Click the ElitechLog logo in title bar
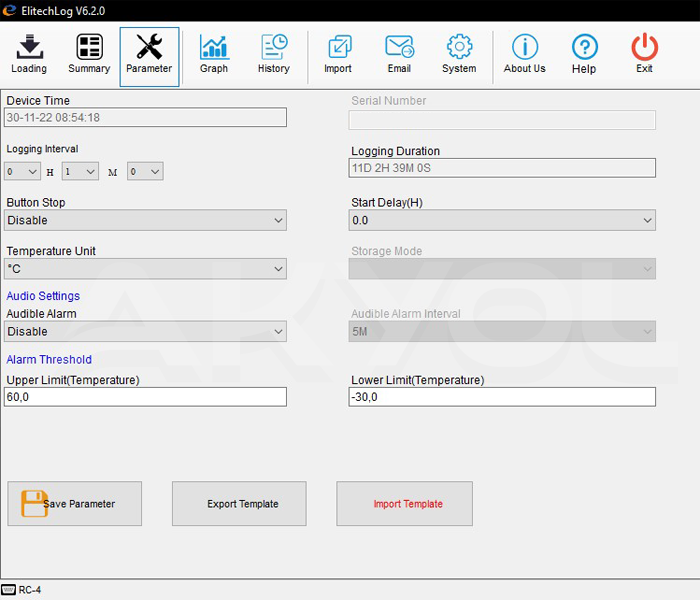 point(9,11)
